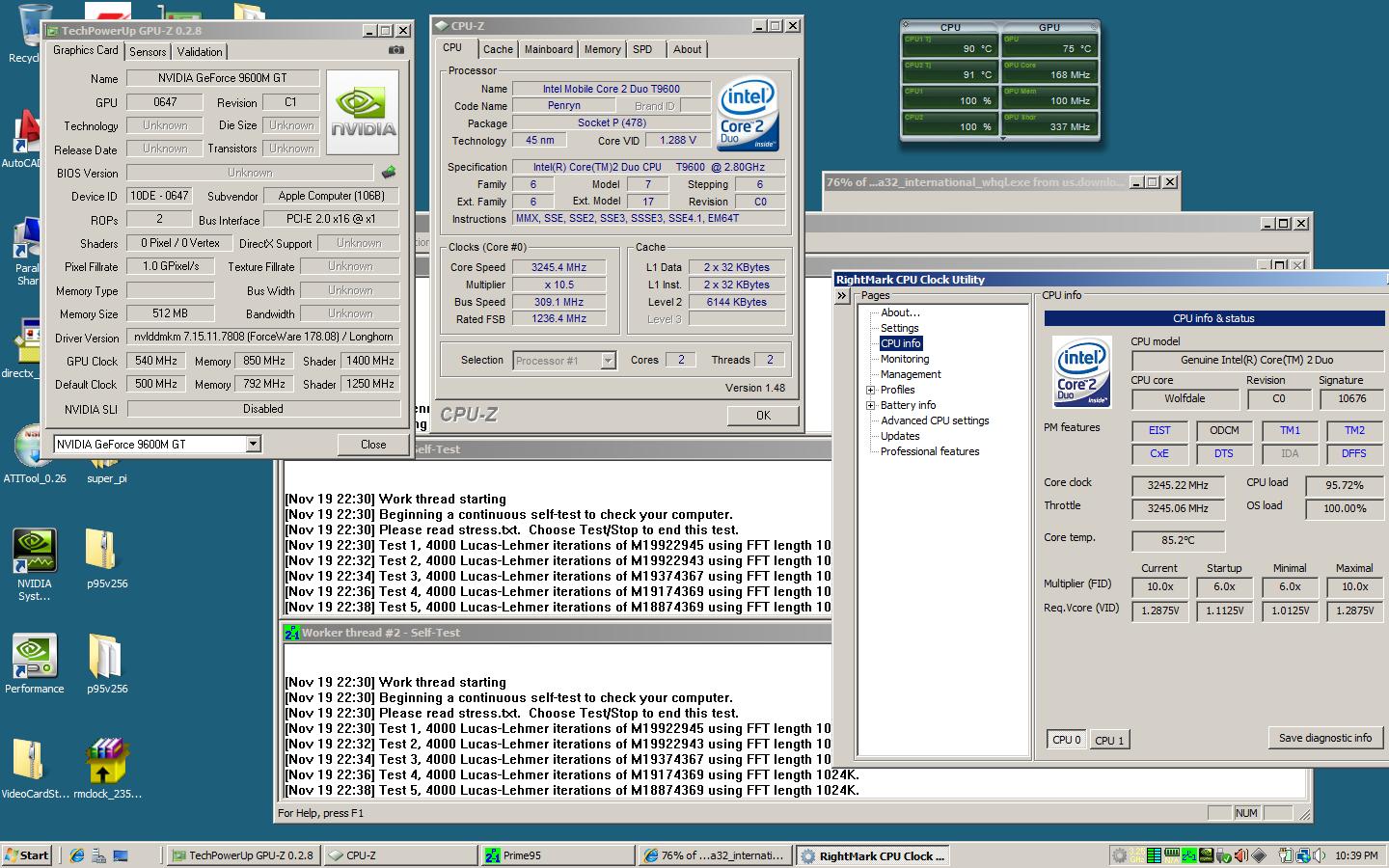Select the NVIDIA Syst... desktop icon

[x=35, y=565]
